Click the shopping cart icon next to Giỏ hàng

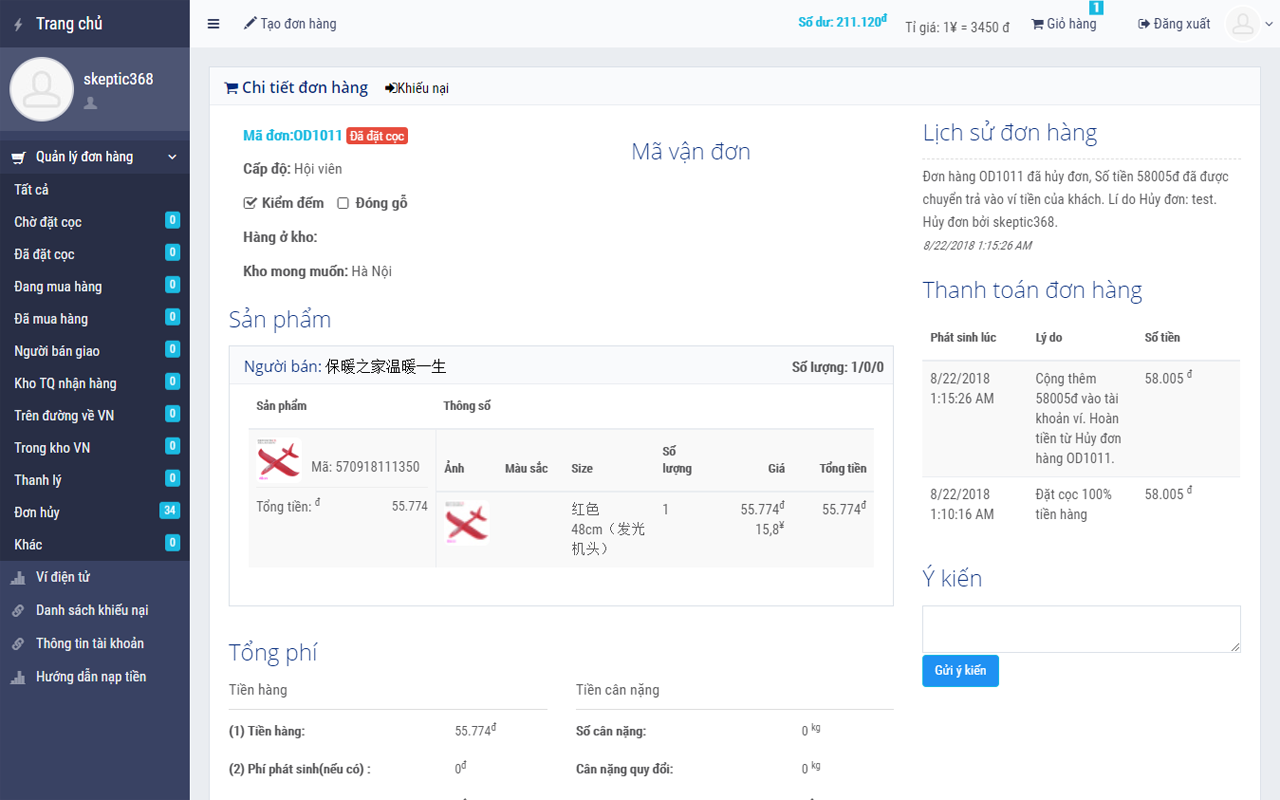pos(1037,24)
